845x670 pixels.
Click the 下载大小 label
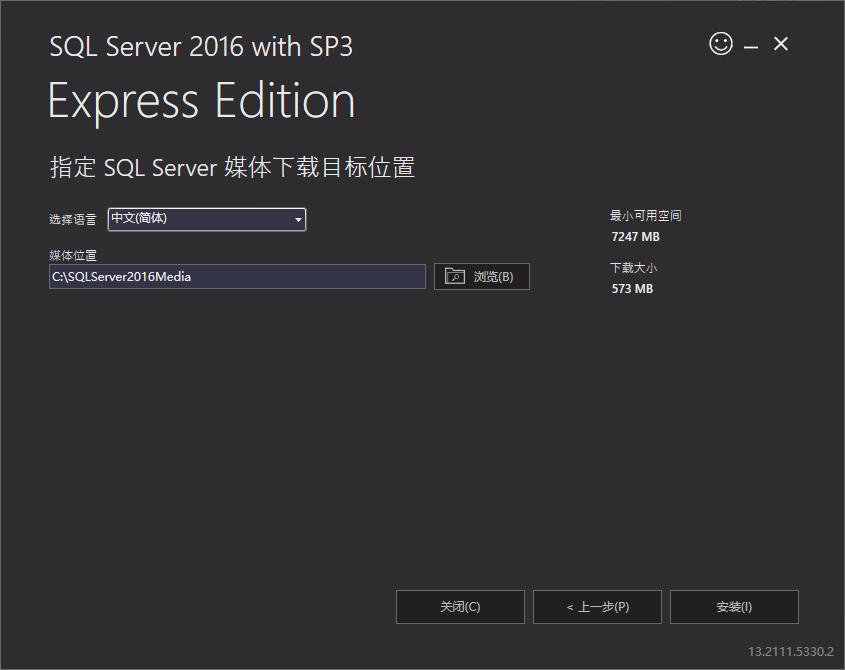pyautogui.click(x=633, y=268)
